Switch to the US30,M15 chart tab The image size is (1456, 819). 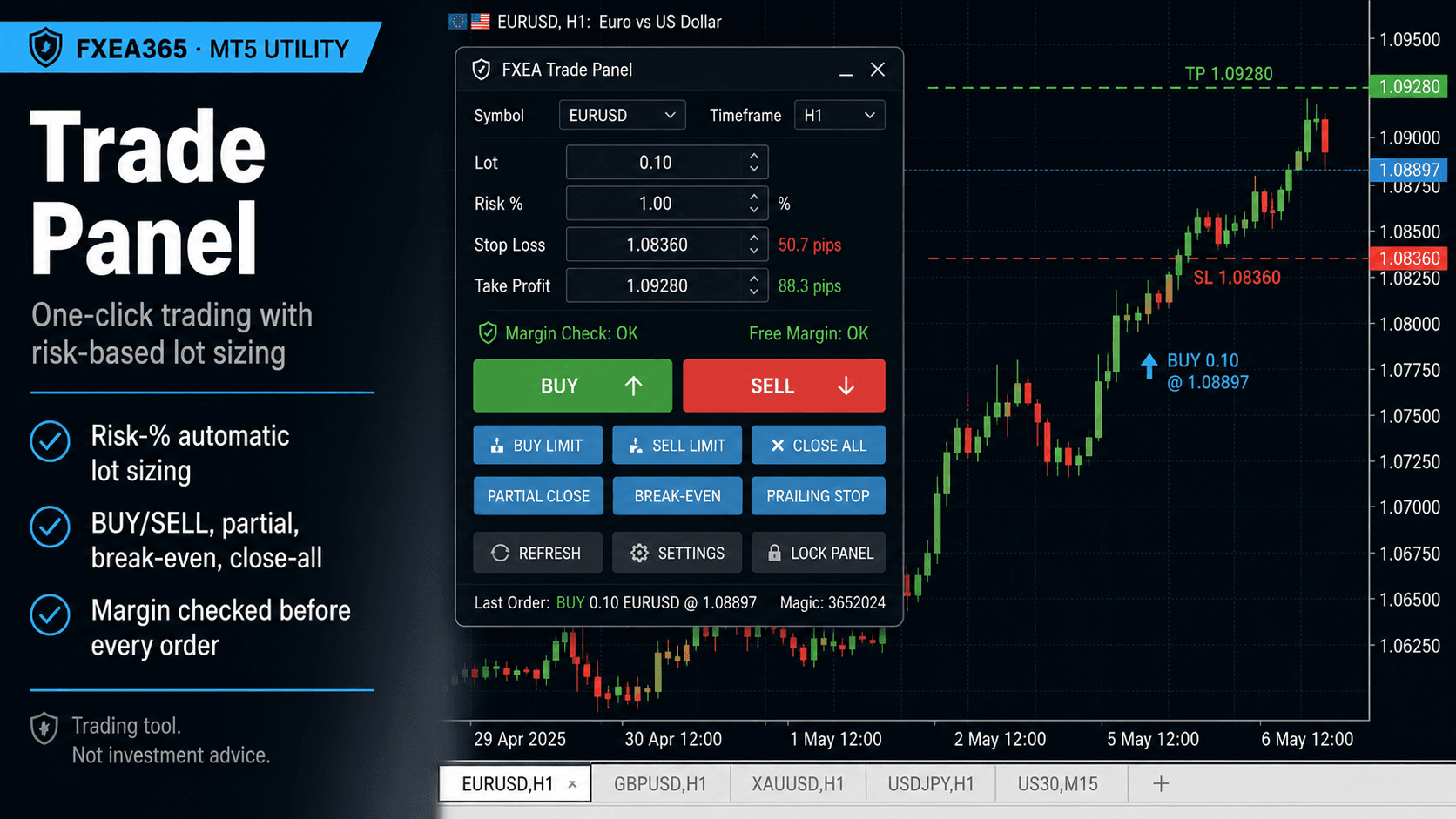(1058, 783)
